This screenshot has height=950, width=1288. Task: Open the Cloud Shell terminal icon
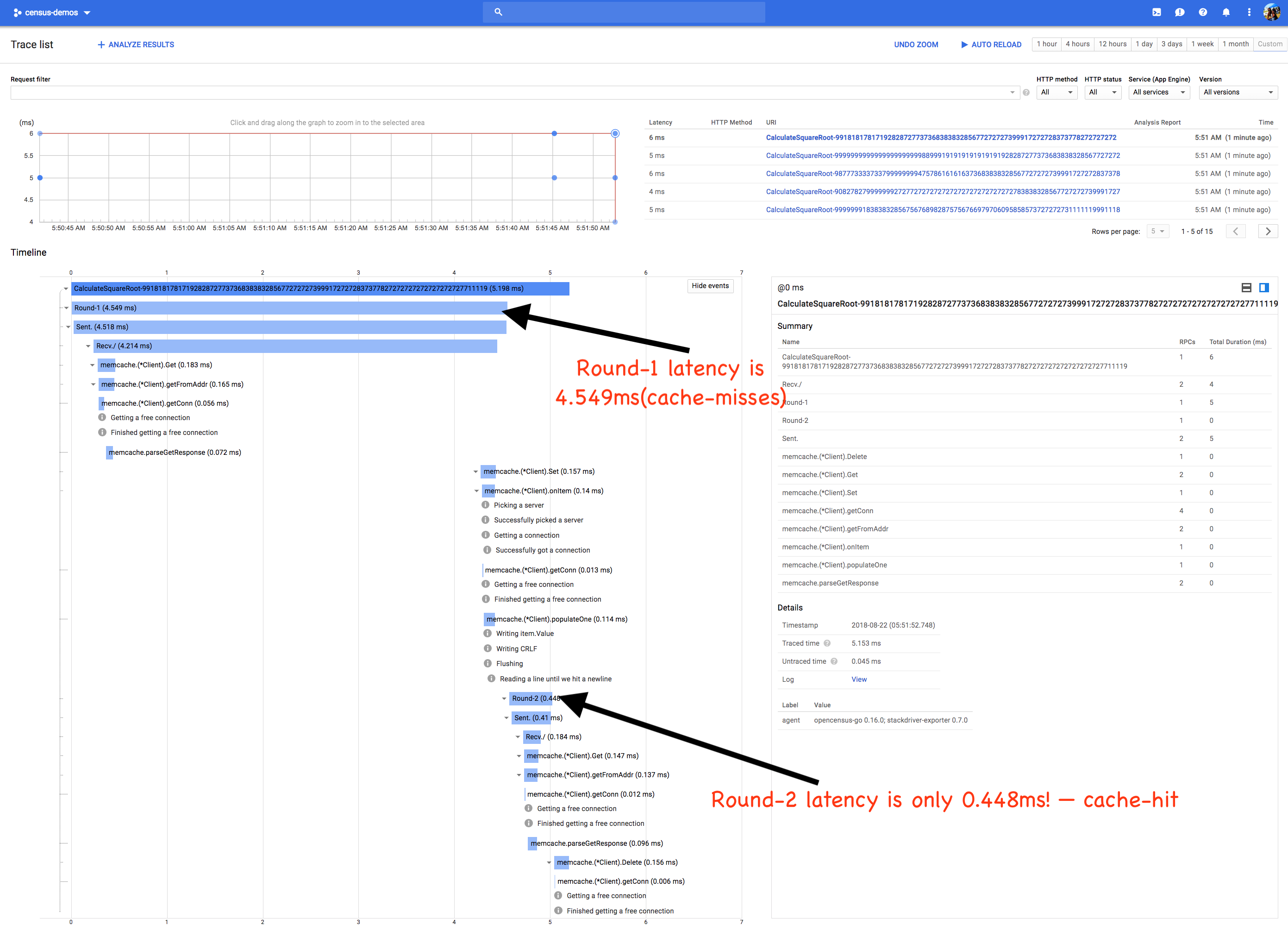[1157, 12]
